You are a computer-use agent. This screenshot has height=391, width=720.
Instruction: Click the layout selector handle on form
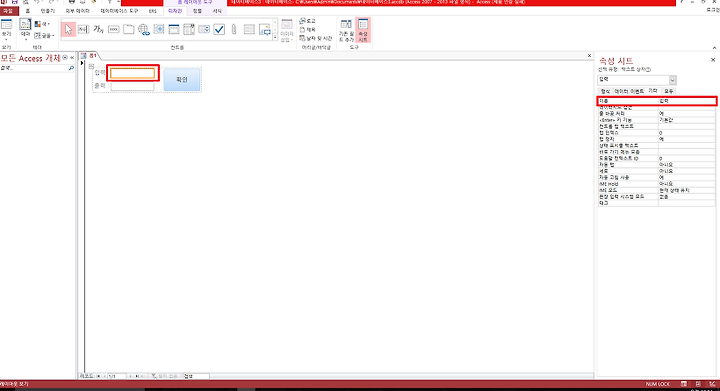click(91, 66)
